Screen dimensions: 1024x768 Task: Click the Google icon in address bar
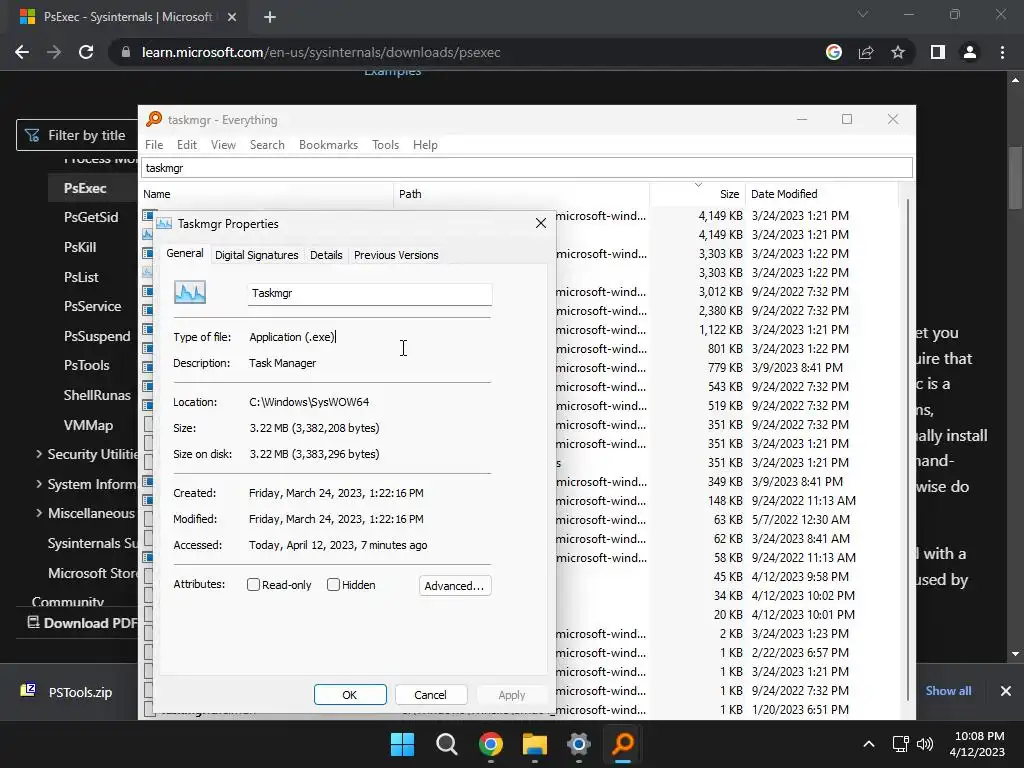tap(833, 52)
